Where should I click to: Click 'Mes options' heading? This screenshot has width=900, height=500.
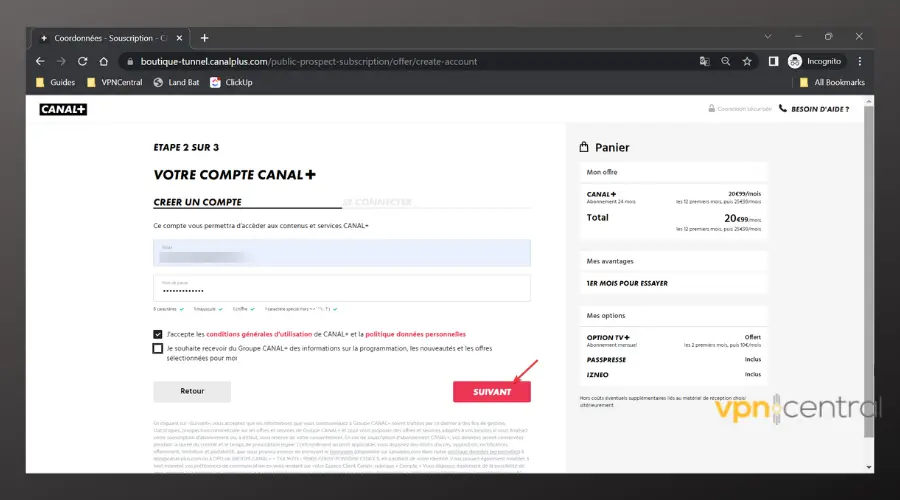[x=606, y=316]
